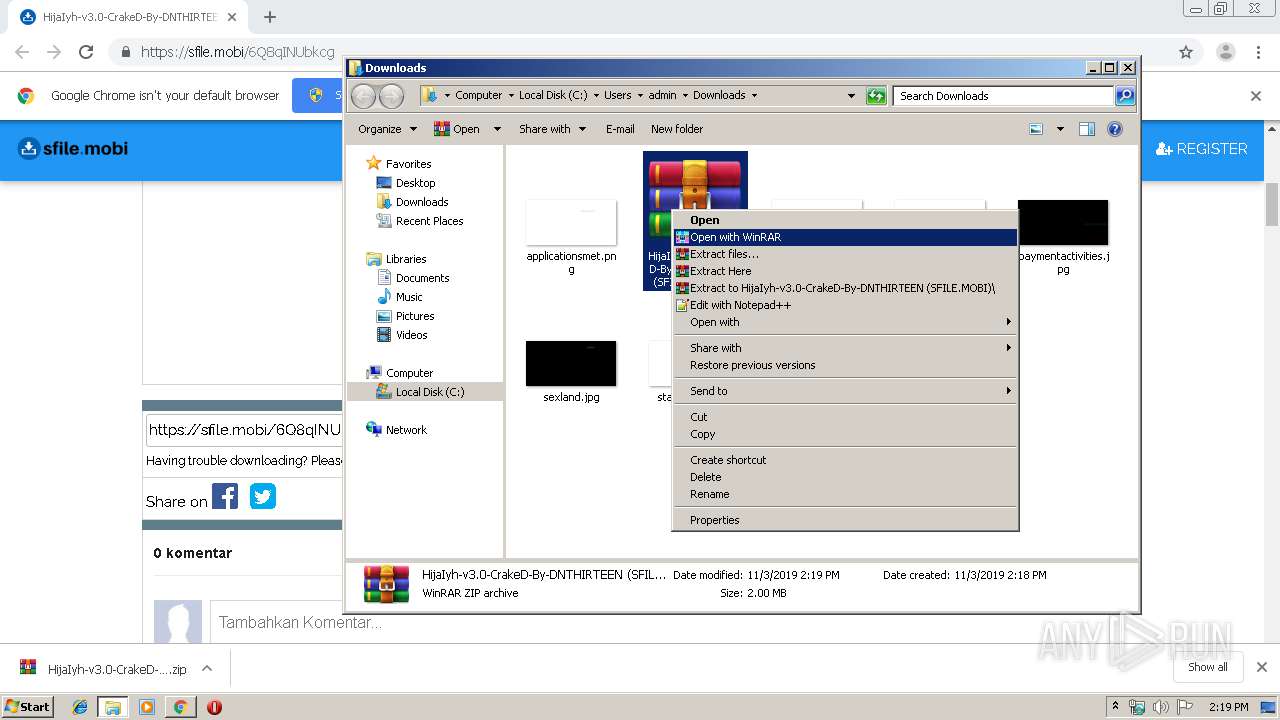
Task: Select Recent Places in navigation pane
Action: pos(429,221)
